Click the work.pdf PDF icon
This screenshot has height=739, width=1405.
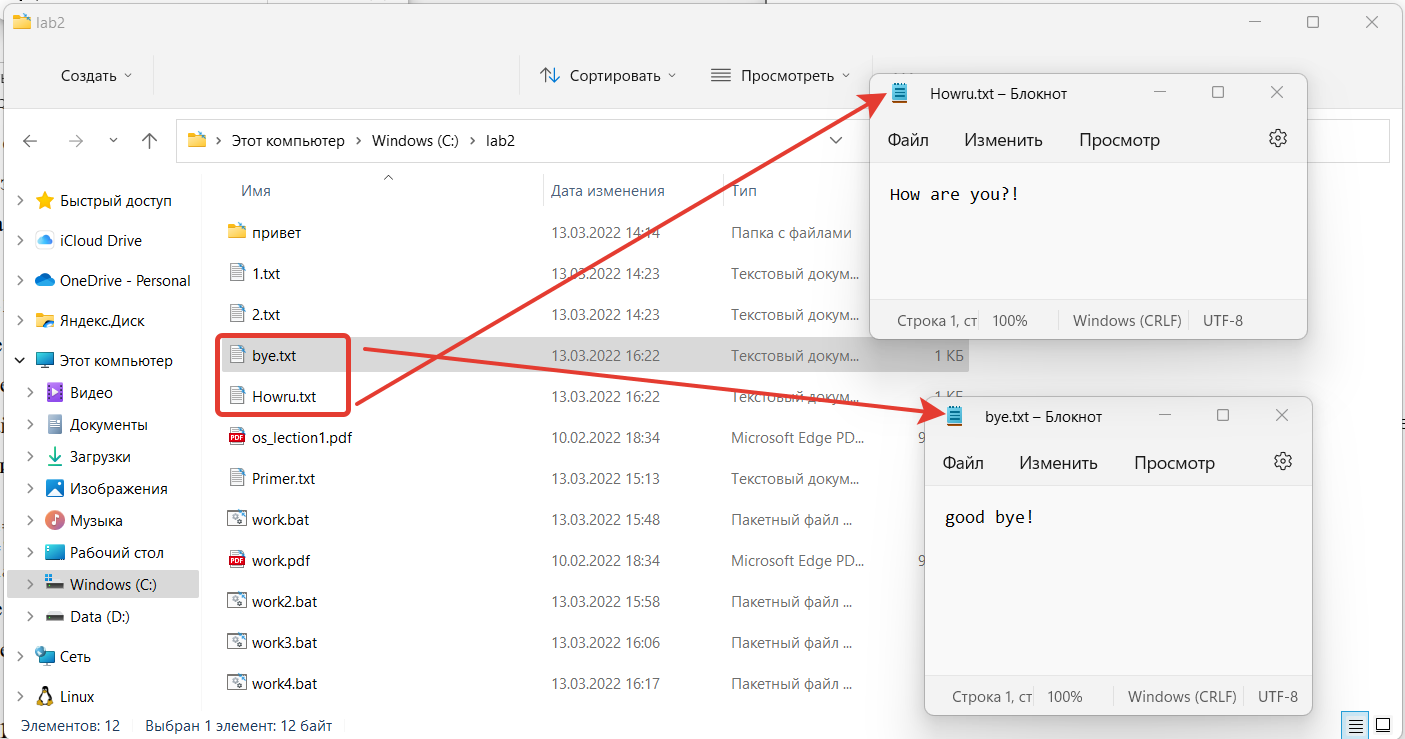coord(237,560)
